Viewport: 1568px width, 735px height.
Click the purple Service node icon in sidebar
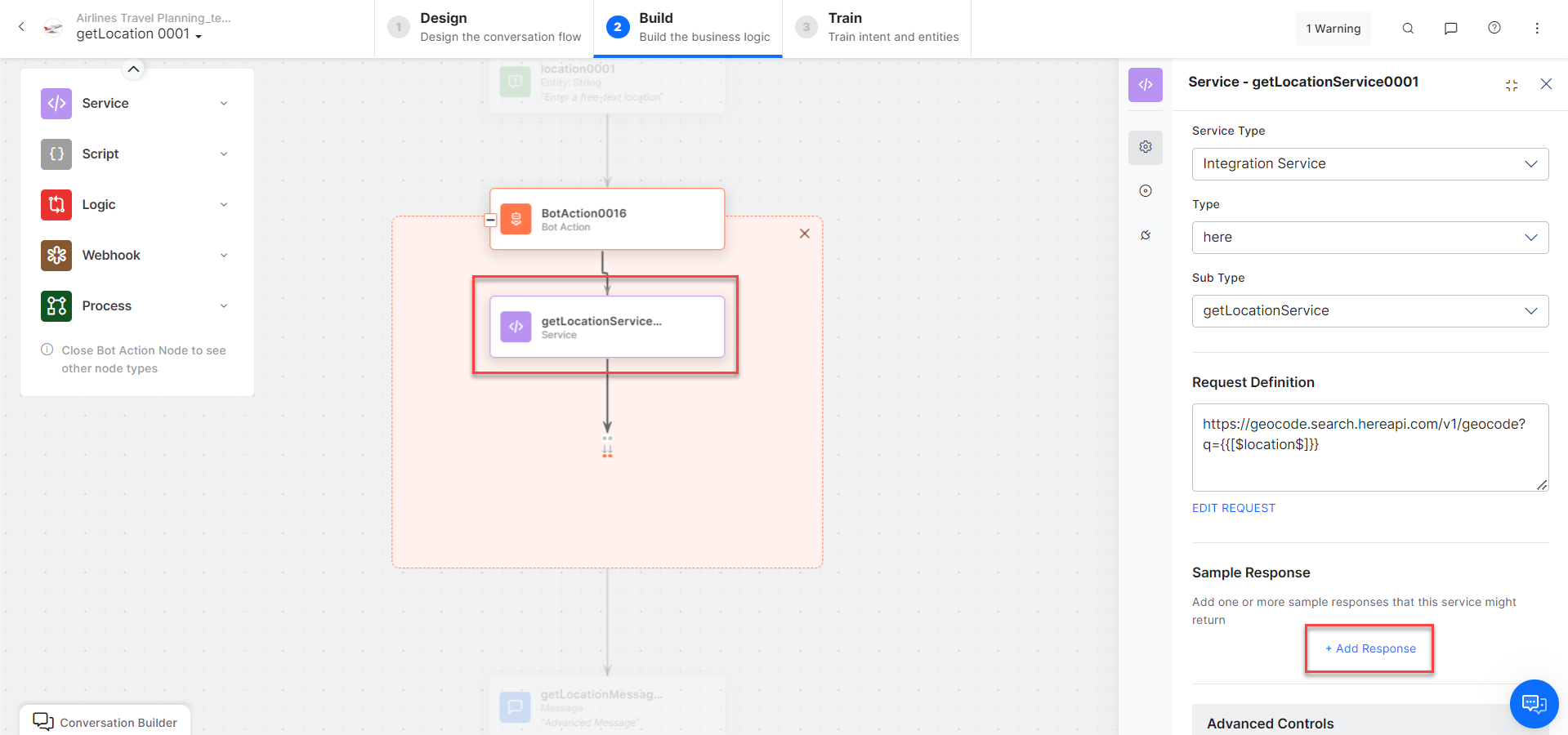tap(56, 104)
